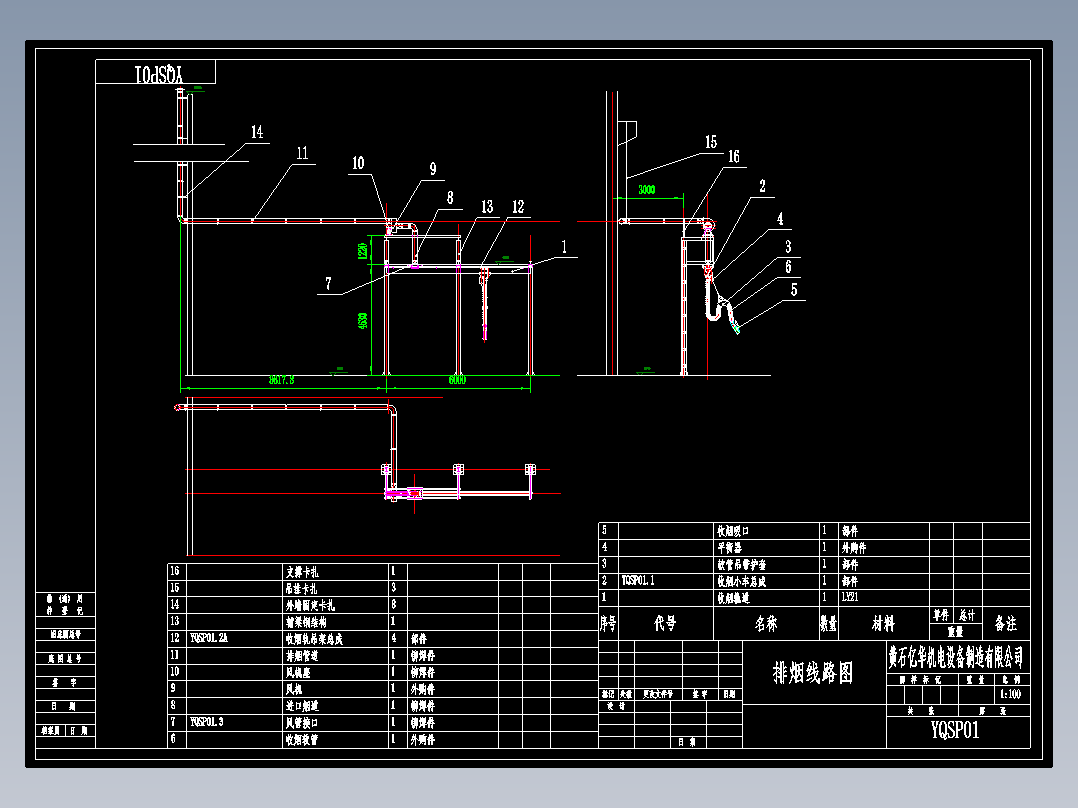Select quantity 3 in parts list row 15
The width and height of the screenshot is (1078, 808).
click(x=394, y=588)
